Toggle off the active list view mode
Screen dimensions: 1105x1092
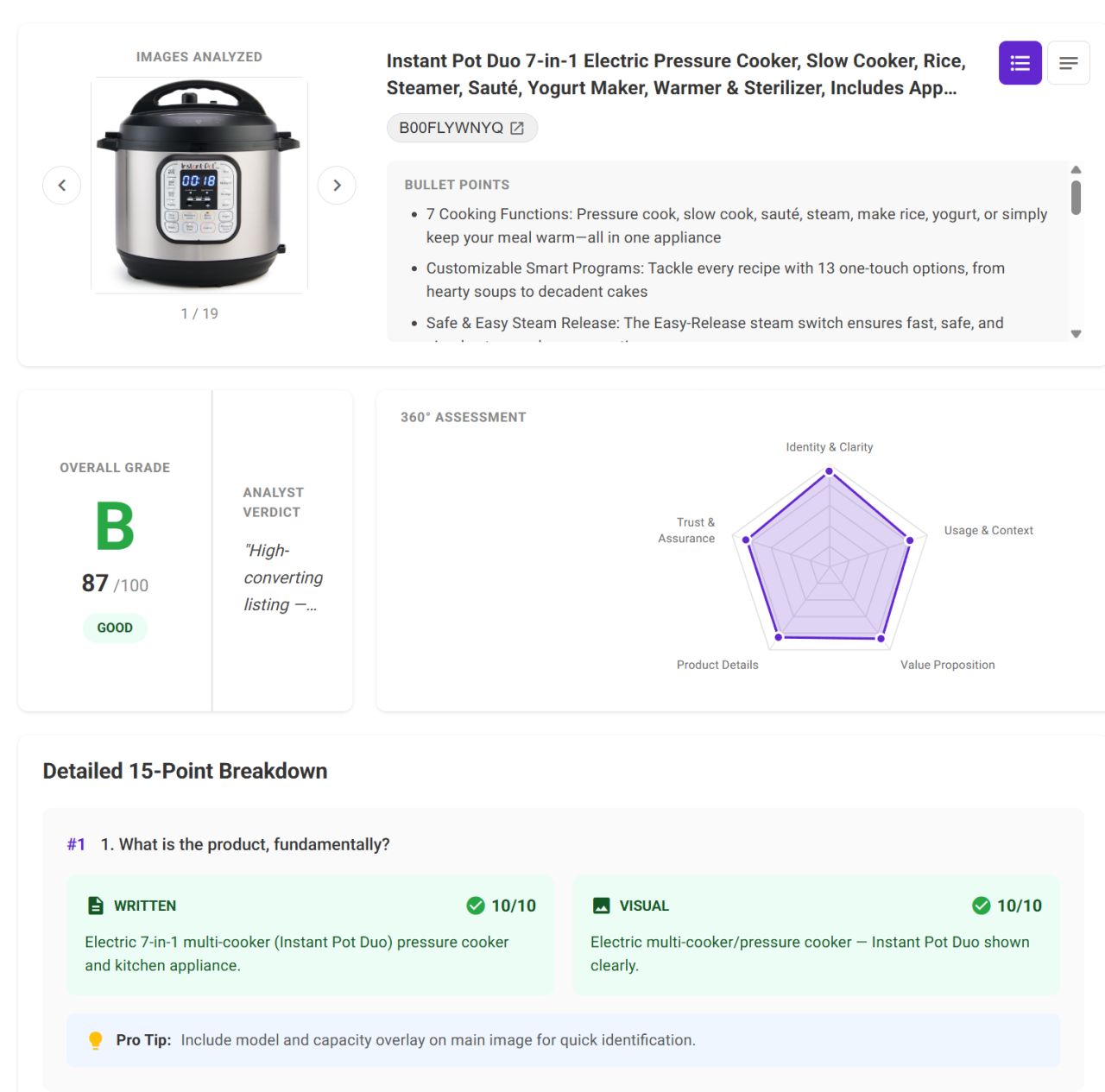[x=1020, y=62]
